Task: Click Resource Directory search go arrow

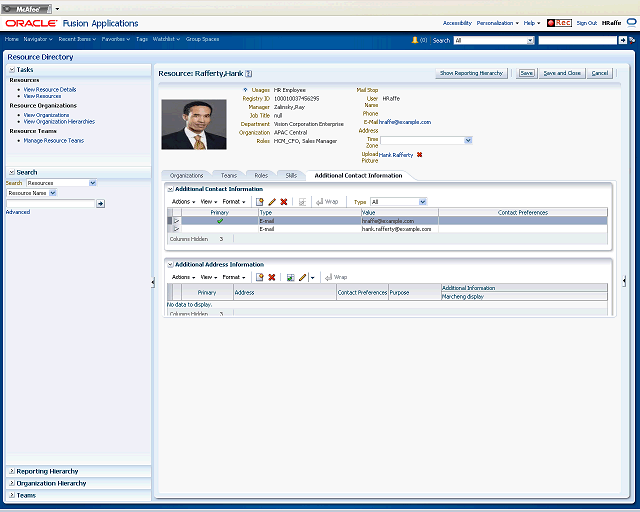Action: 100,203
